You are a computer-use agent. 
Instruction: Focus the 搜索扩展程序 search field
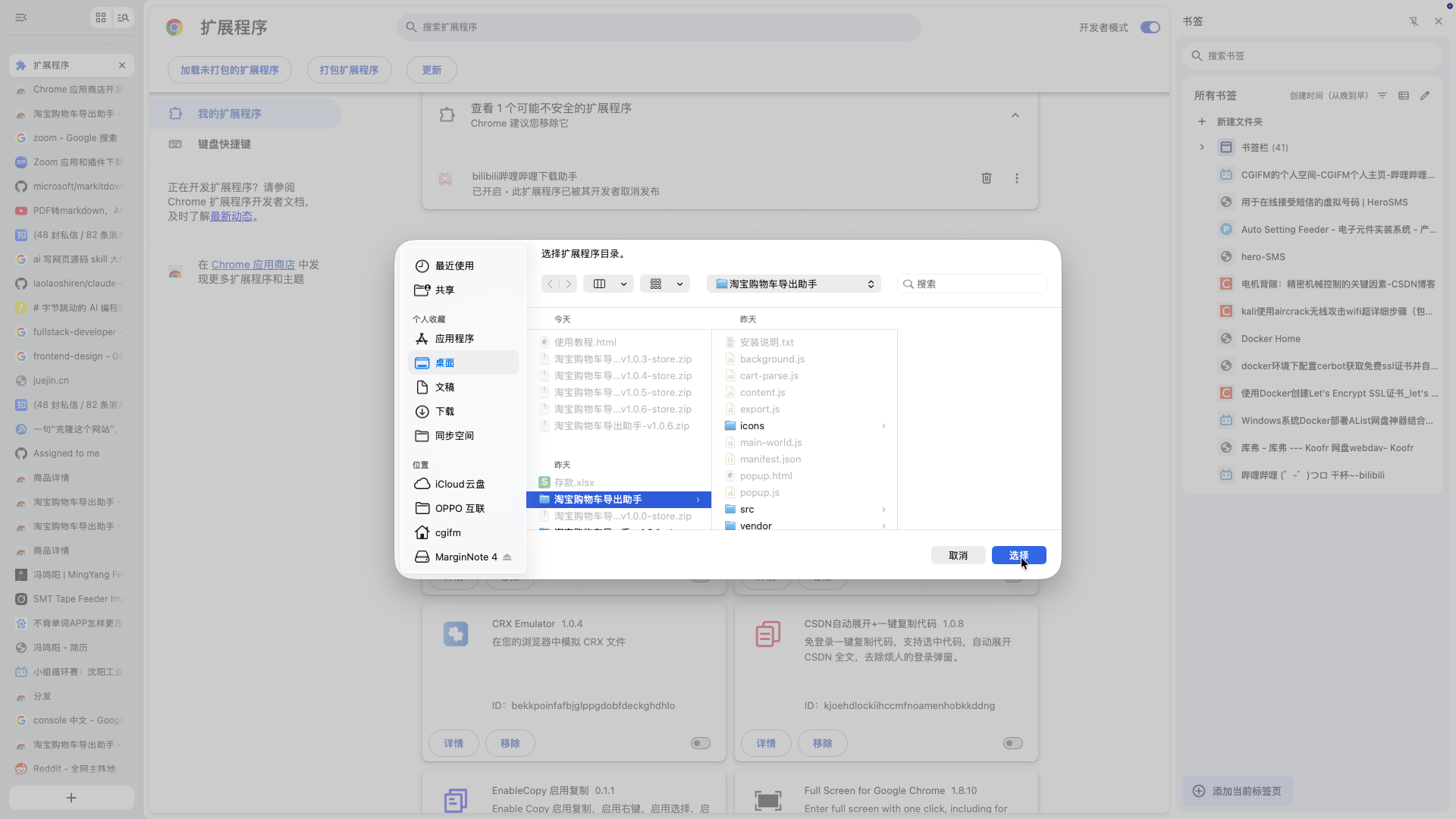click(658, 27)
